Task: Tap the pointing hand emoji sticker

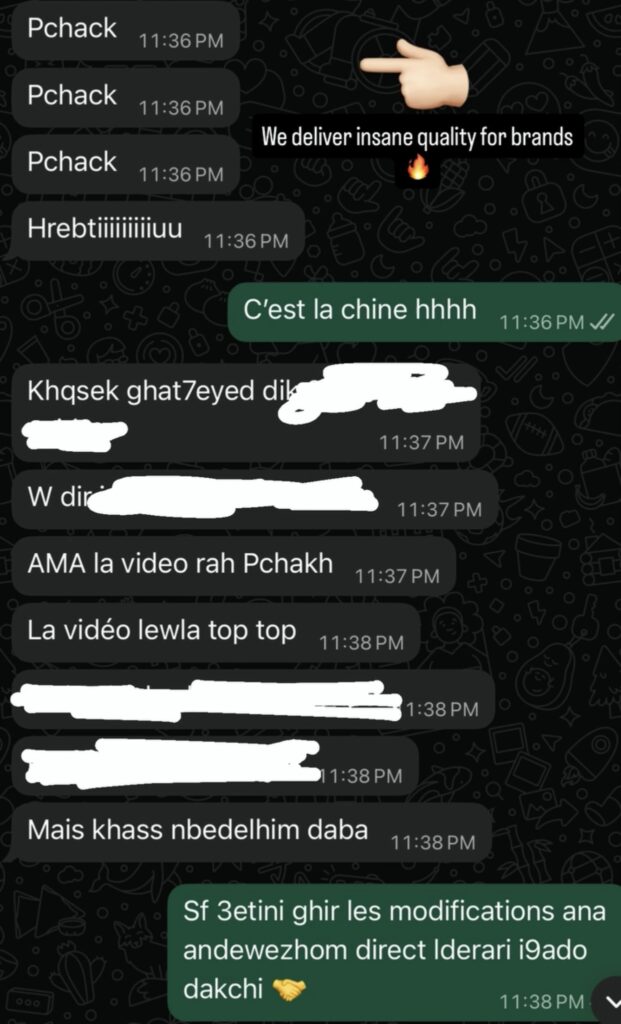Action: tap(413, 74)
